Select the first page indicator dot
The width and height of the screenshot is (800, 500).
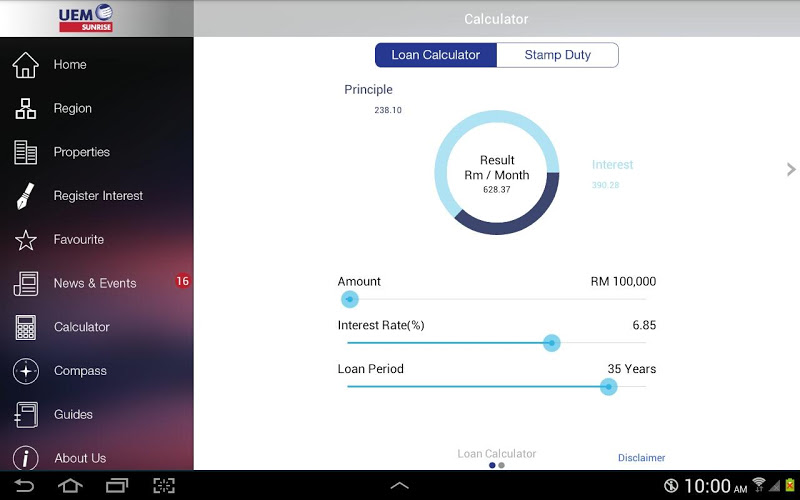492,465
